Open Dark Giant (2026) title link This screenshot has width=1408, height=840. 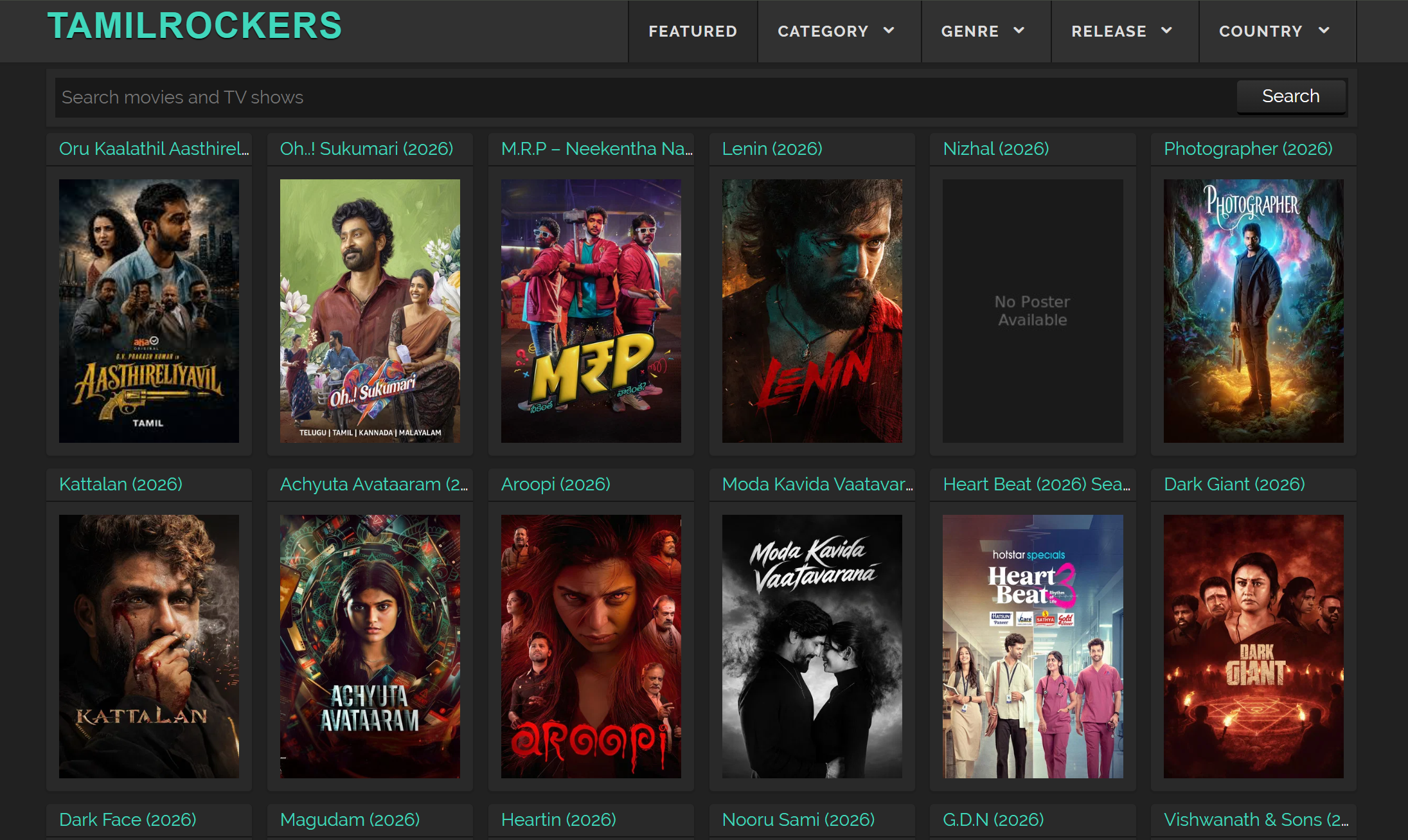tap(1234, 484)
